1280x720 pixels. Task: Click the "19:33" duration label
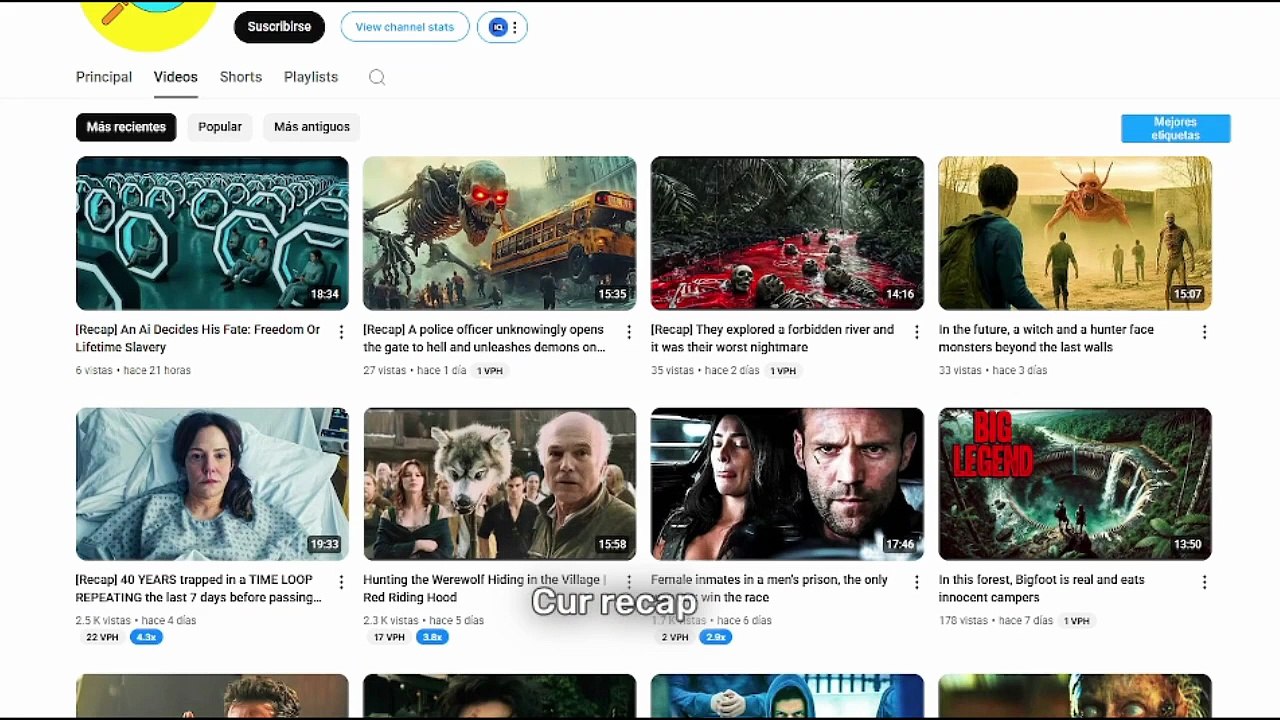point(324,544)
